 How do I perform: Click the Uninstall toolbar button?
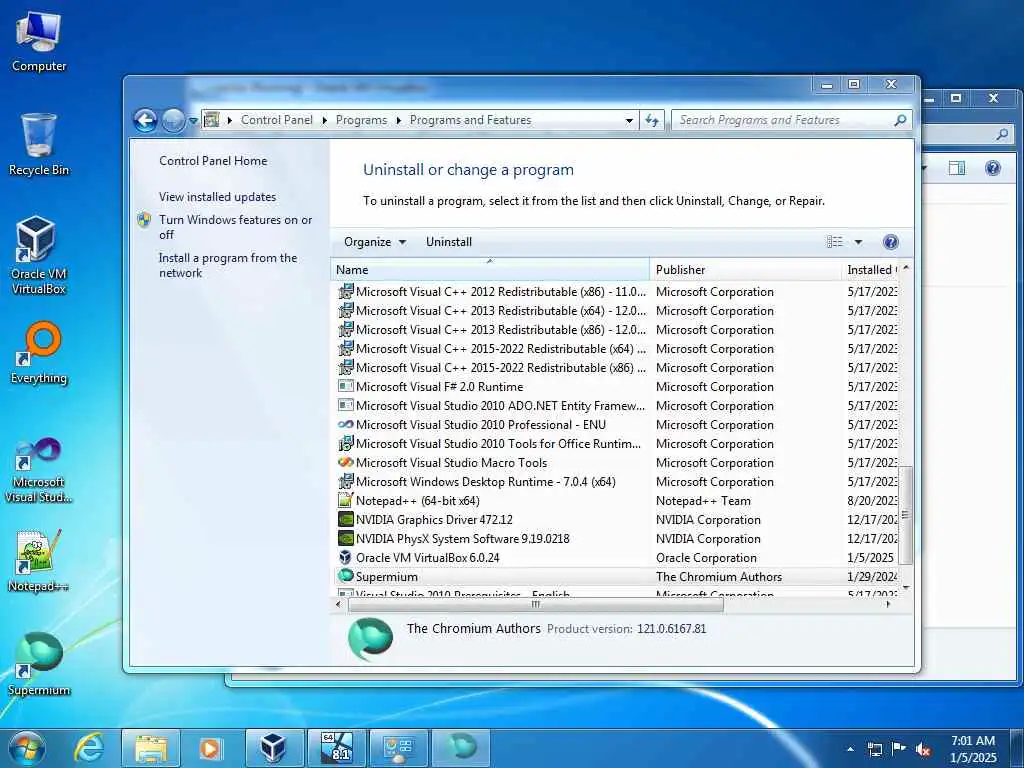click(449, 242)
